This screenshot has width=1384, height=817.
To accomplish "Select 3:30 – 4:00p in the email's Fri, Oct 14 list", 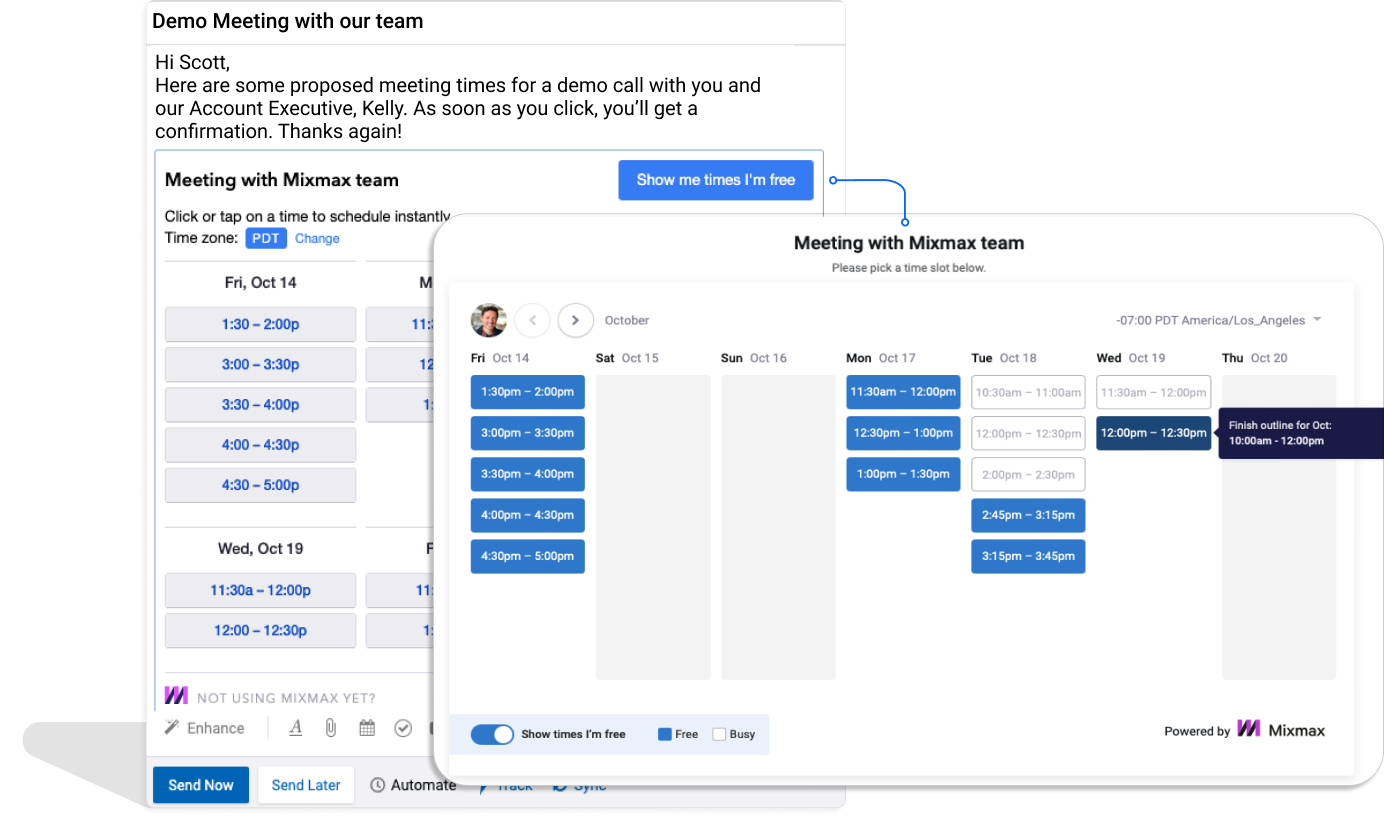I will (x=260, y=404).
